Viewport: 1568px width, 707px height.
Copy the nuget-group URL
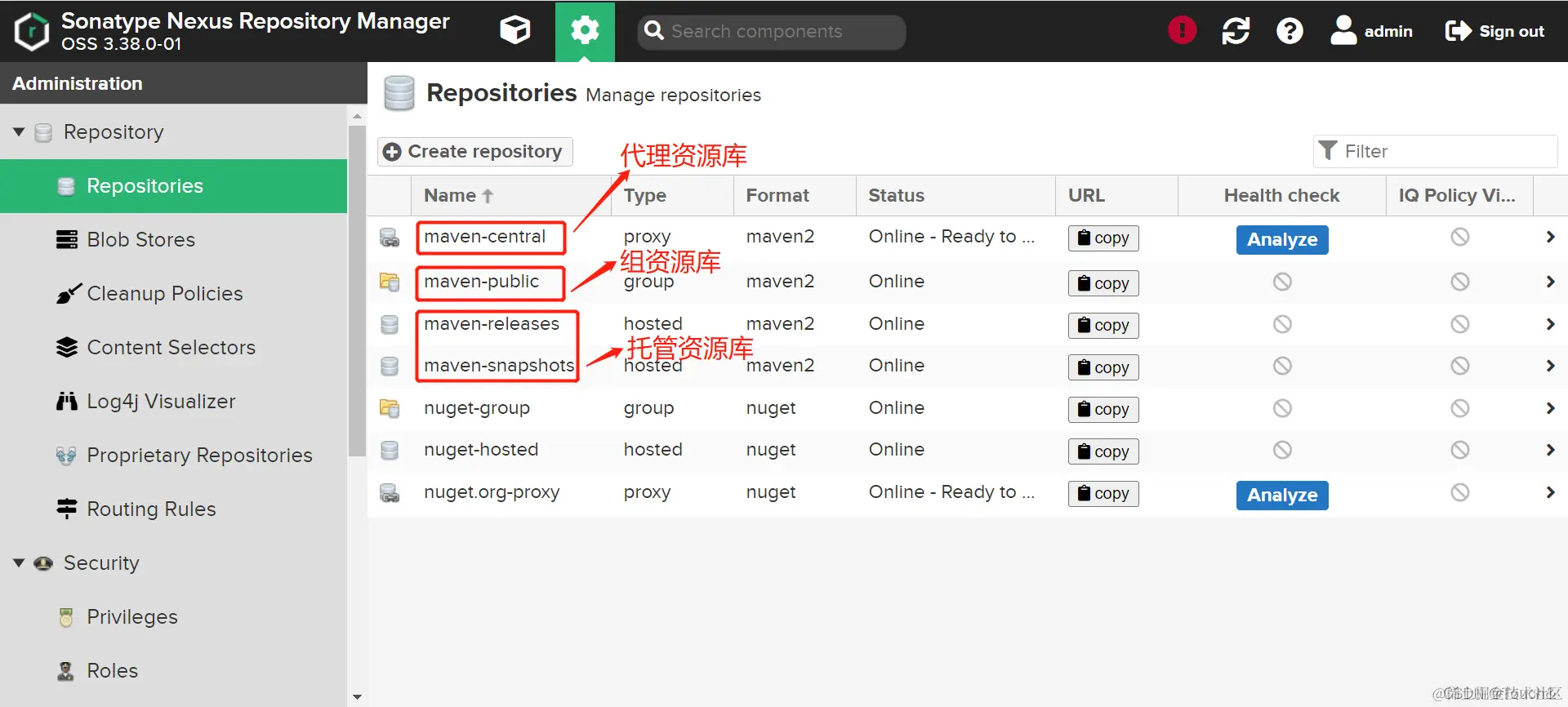pyautogui.click(x=1103, y=410)
